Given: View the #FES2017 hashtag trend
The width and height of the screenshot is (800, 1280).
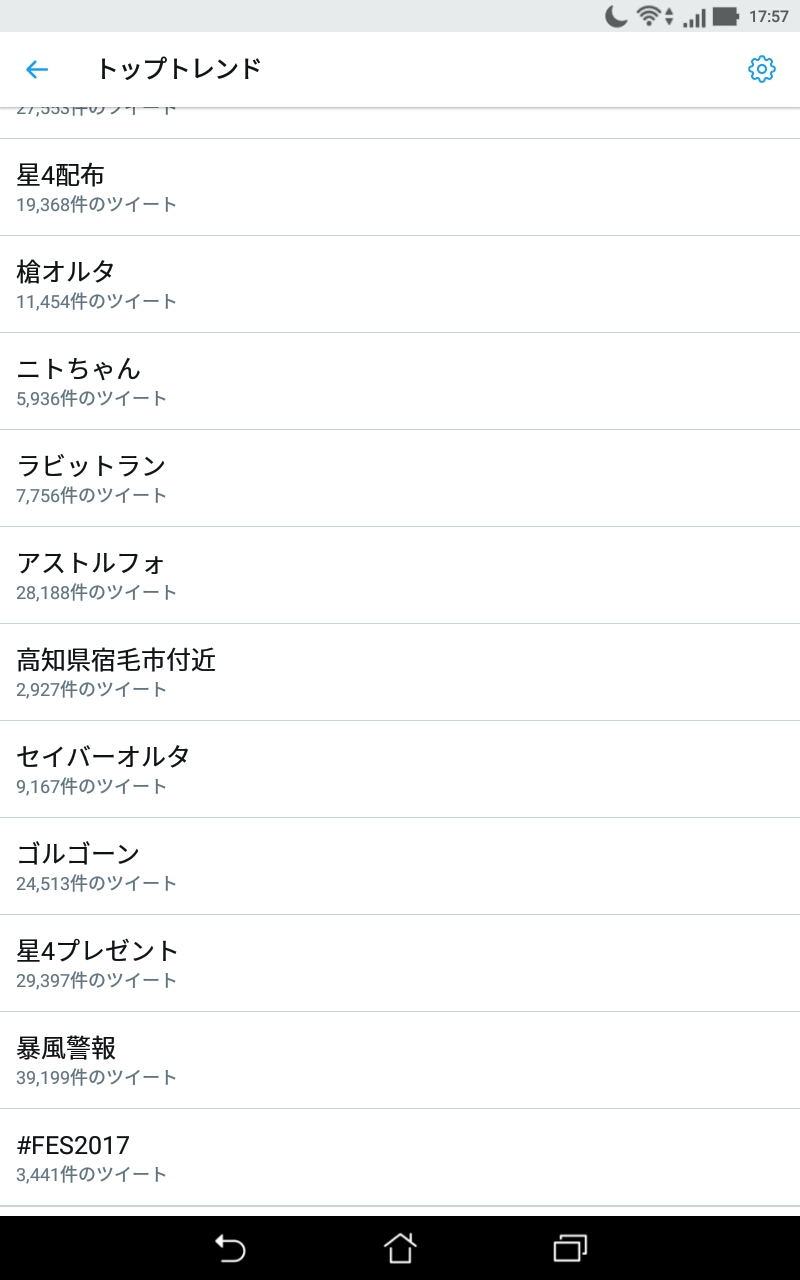Looking at the screenshot, I should click(400, 1157).
